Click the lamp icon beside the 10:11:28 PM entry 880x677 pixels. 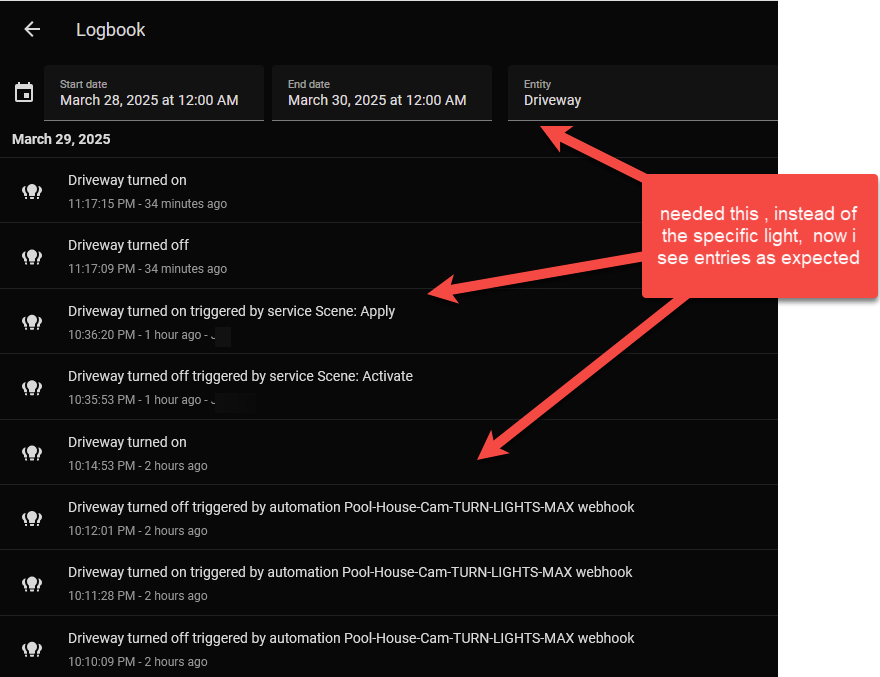tap(31, 583)
